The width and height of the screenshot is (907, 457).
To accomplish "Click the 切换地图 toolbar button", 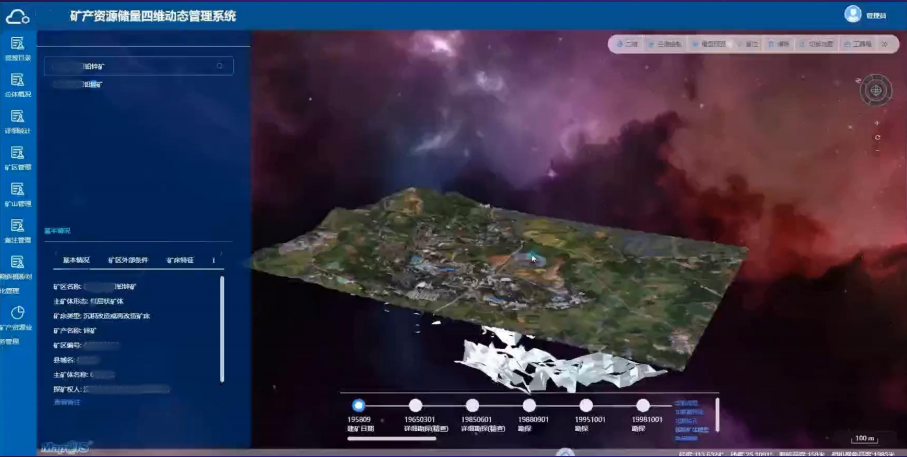I will click(x=817, y=44).
